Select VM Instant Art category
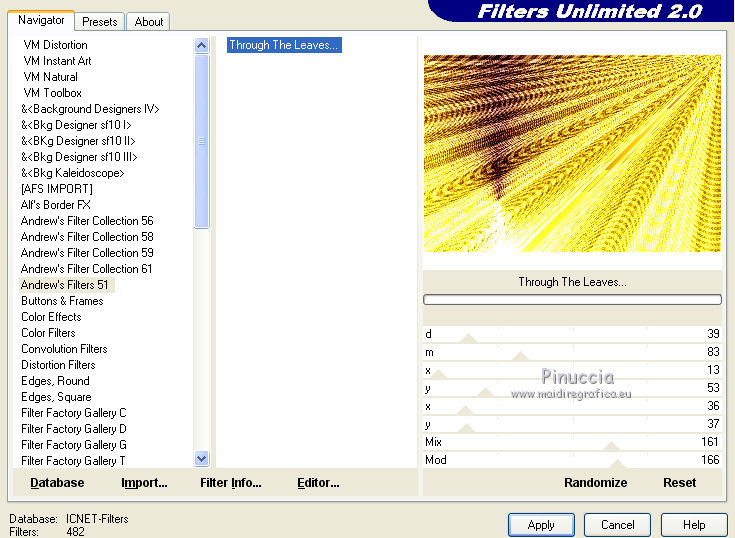This screenshot has height=538, width=735. click(57, 61)
